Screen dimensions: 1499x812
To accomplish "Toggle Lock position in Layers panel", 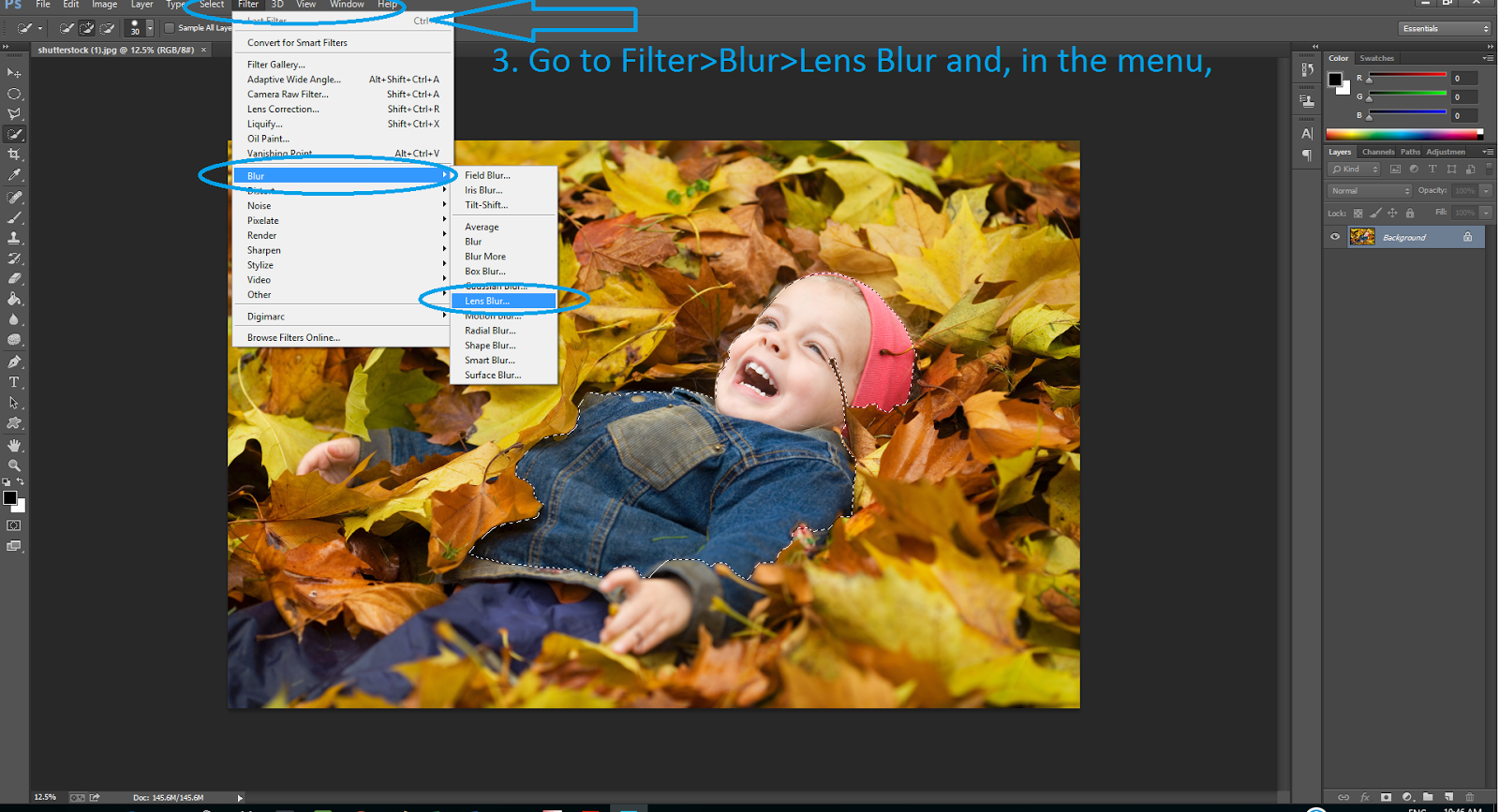I will (1392, 214).
